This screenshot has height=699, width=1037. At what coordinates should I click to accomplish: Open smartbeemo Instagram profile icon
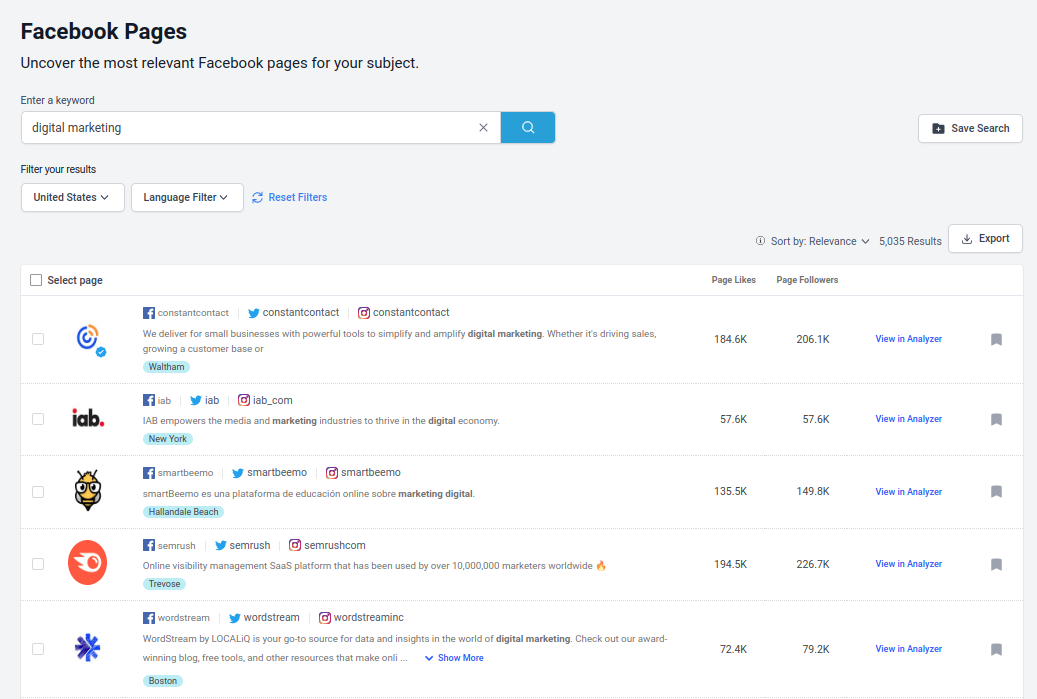(x=331, y=473)
